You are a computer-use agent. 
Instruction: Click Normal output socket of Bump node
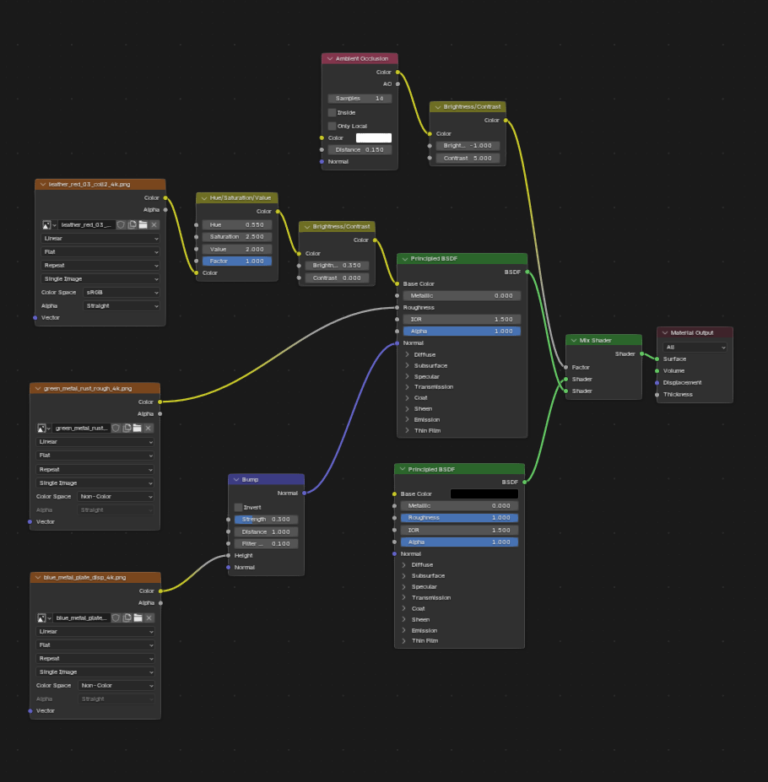click(x=304, y=493)
